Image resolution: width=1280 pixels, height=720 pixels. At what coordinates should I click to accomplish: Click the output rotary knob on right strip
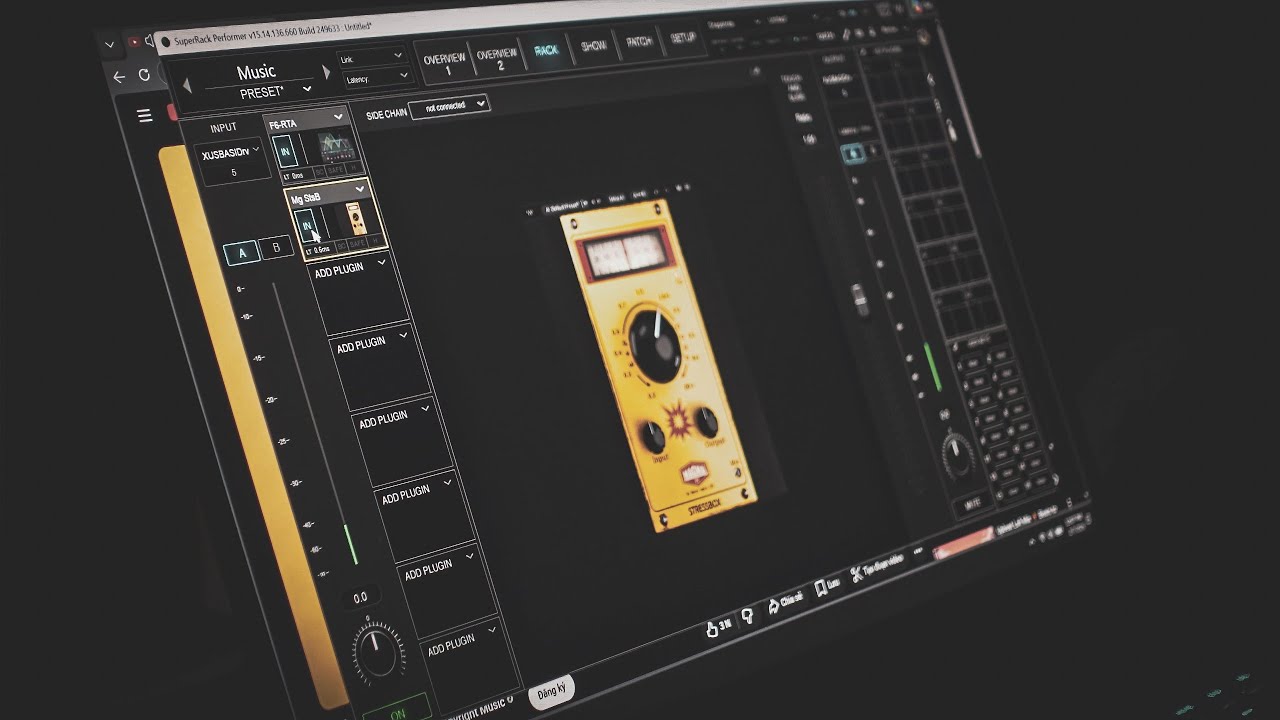[x=958, y=453]
